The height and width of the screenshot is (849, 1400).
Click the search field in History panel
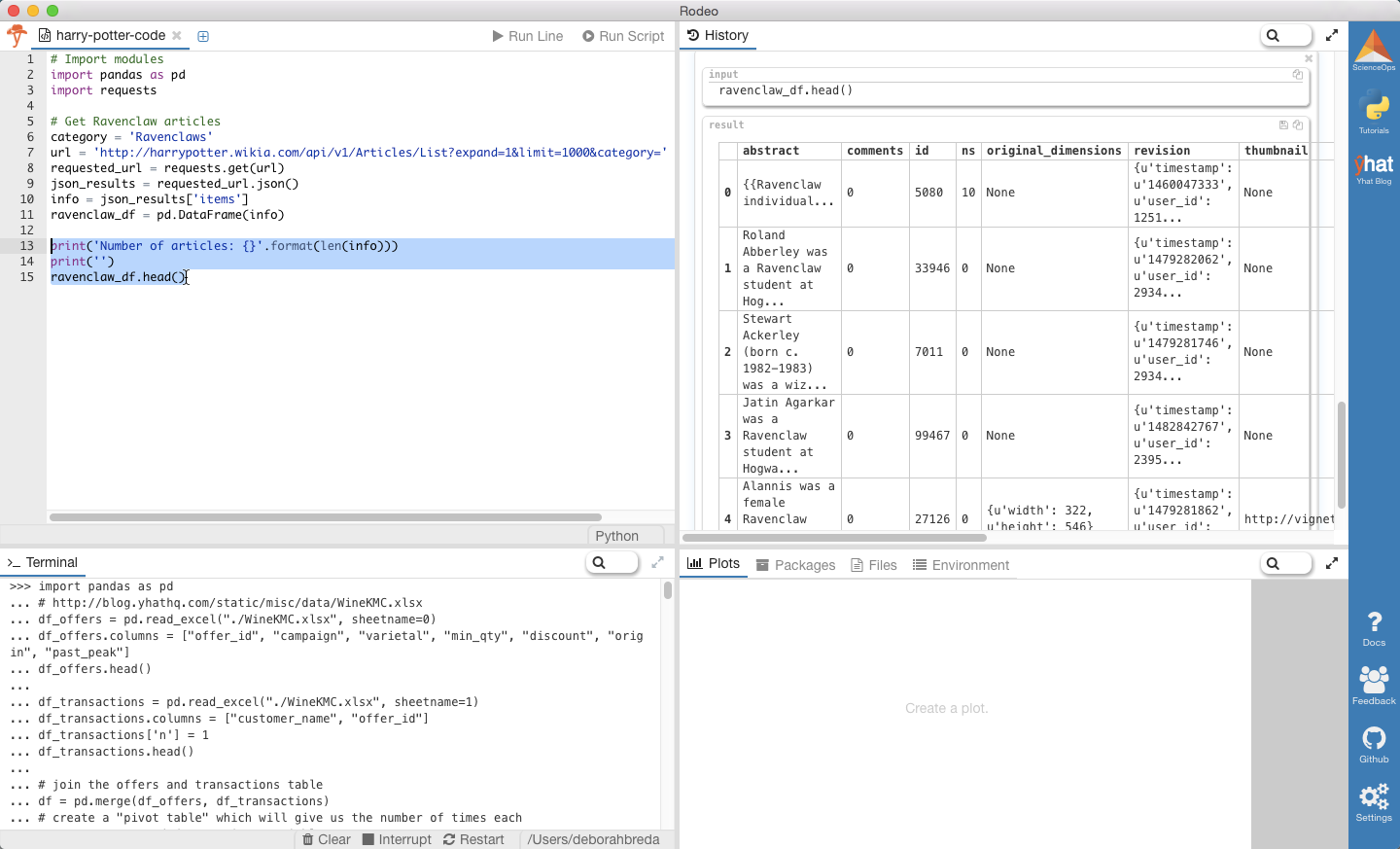pos(1285,36)
